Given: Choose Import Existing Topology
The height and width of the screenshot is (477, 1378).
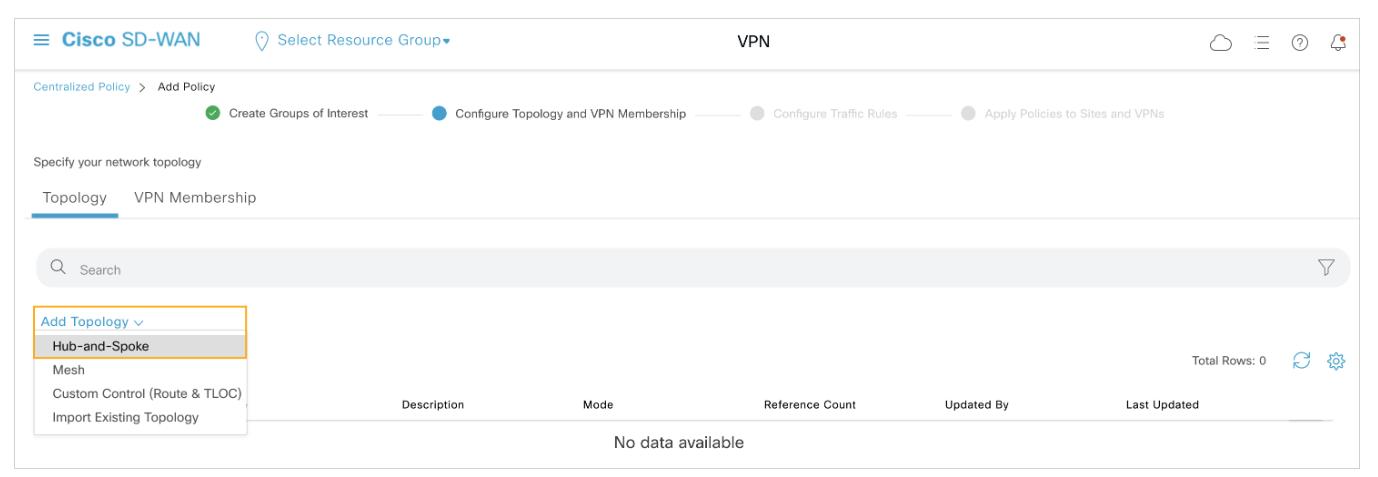Looking at the screenshot, I should 125,417.
